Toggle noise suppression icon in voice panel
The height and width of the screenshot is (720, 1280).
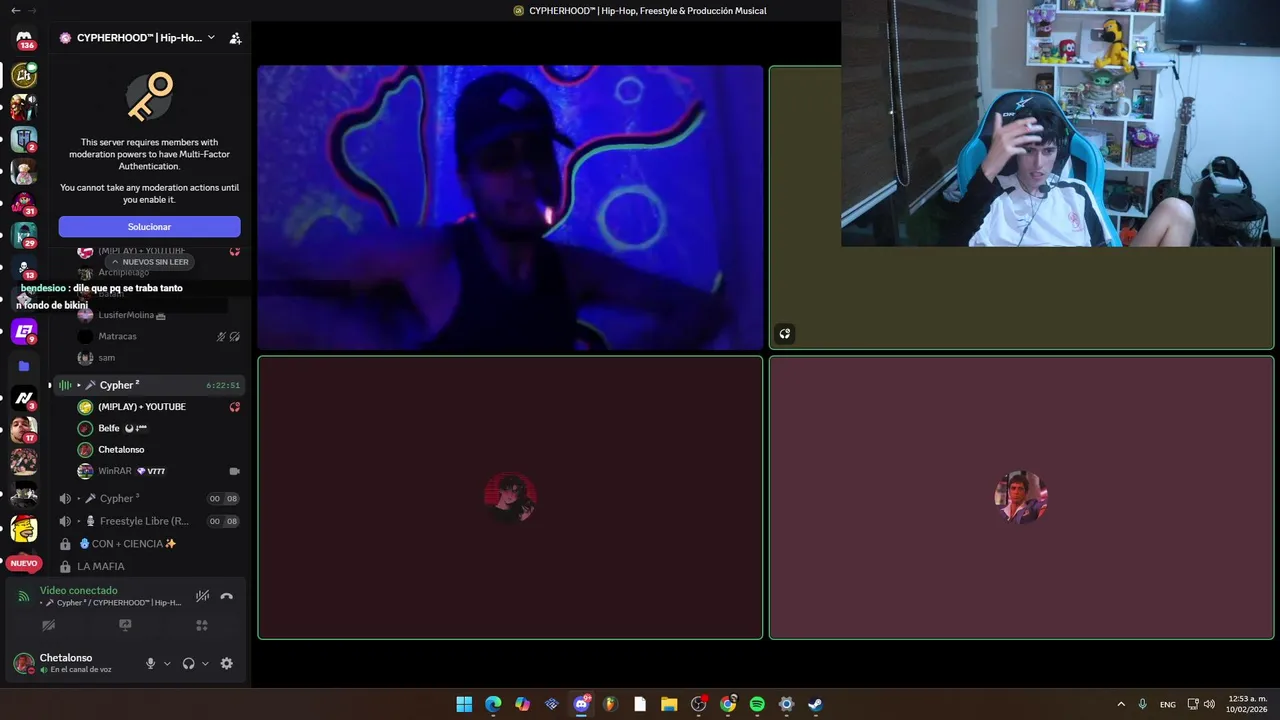202,596
